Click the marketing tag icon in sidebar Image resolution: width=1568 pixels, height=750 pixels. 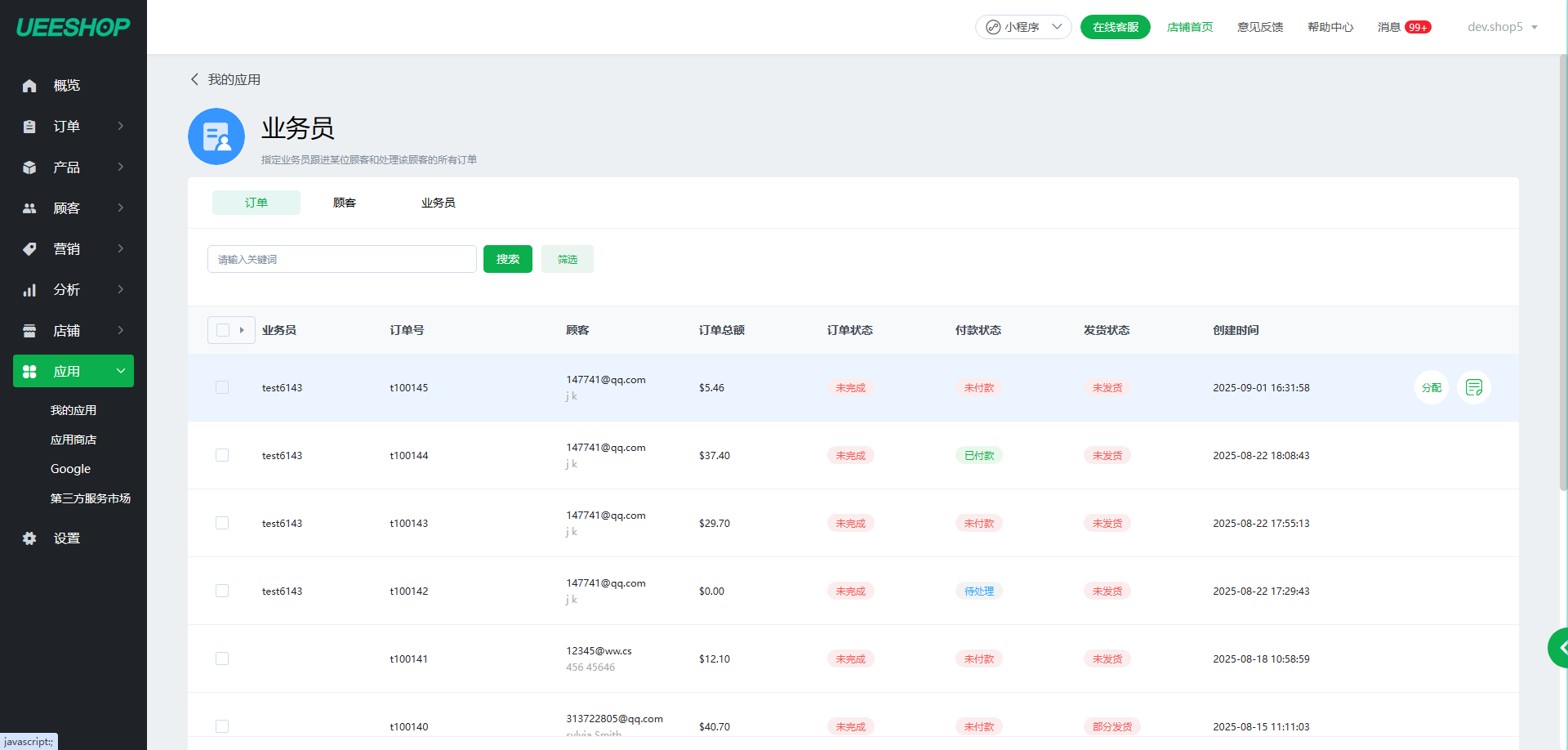(x=29, y=249)
